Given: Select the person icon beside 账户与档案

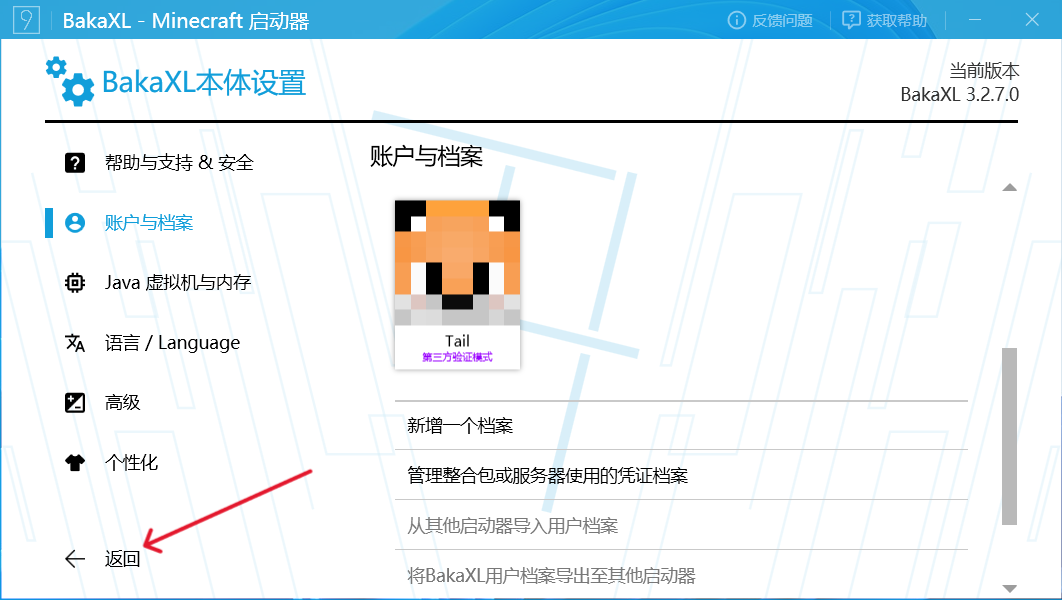Looking at the screenshot, I should point(75,223).
